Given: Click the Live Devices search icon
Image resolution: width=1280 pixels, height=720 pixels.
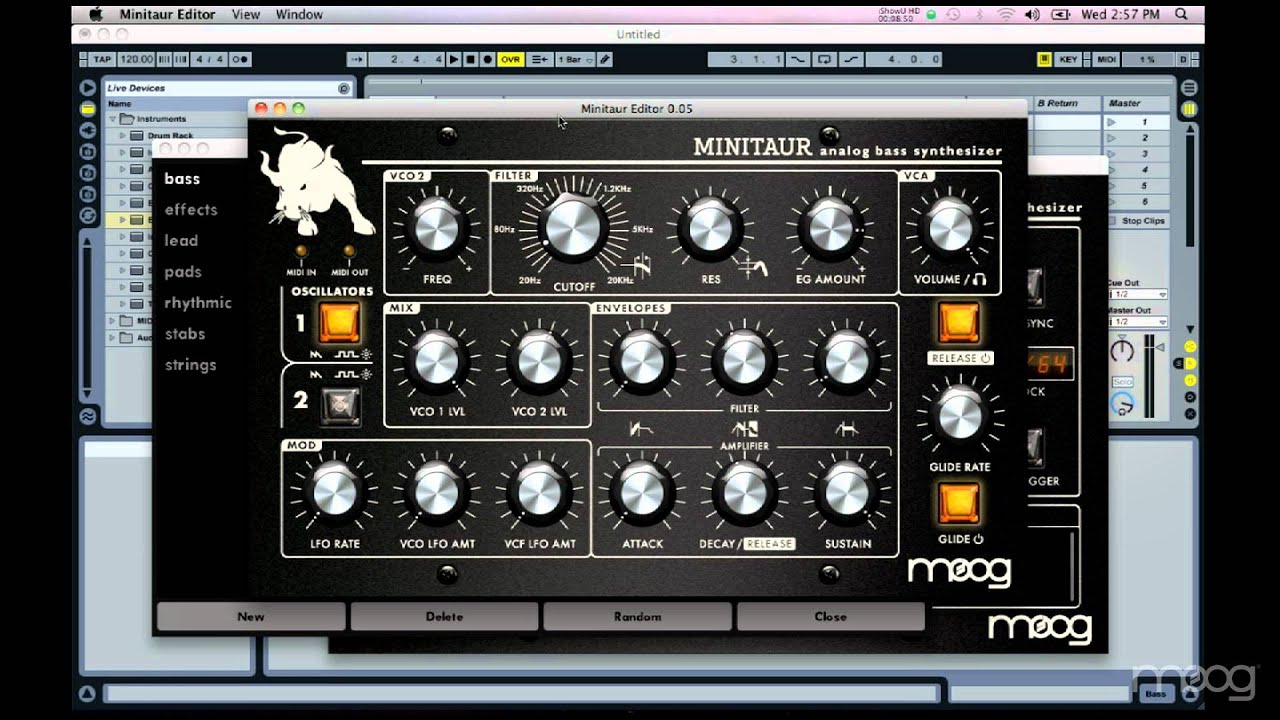Looking at the screenshot, I should pos(344,88).
